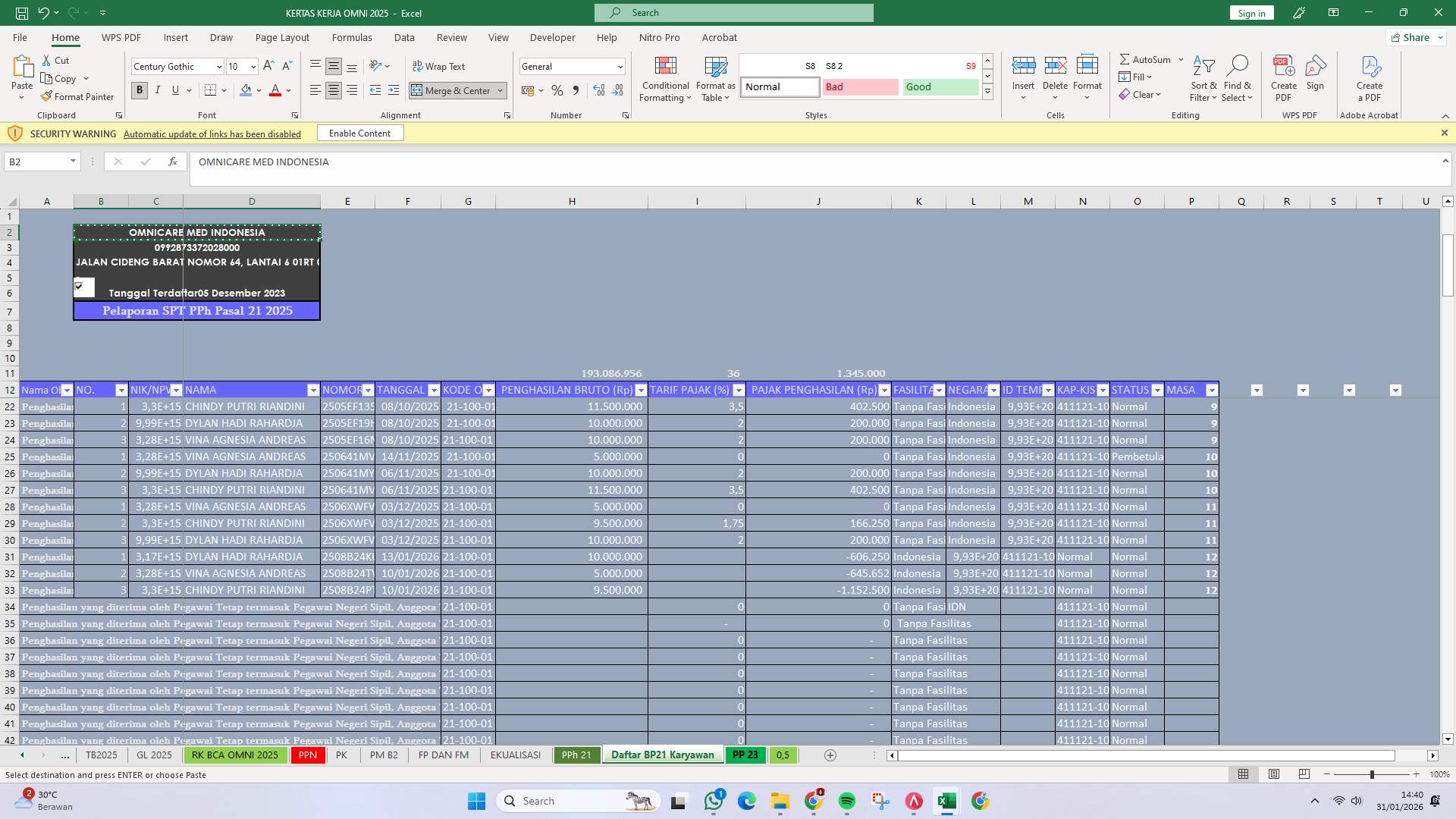
Task: Check the checkbox near Tanggal Terdaftar
Action: [x=79, y=286]
